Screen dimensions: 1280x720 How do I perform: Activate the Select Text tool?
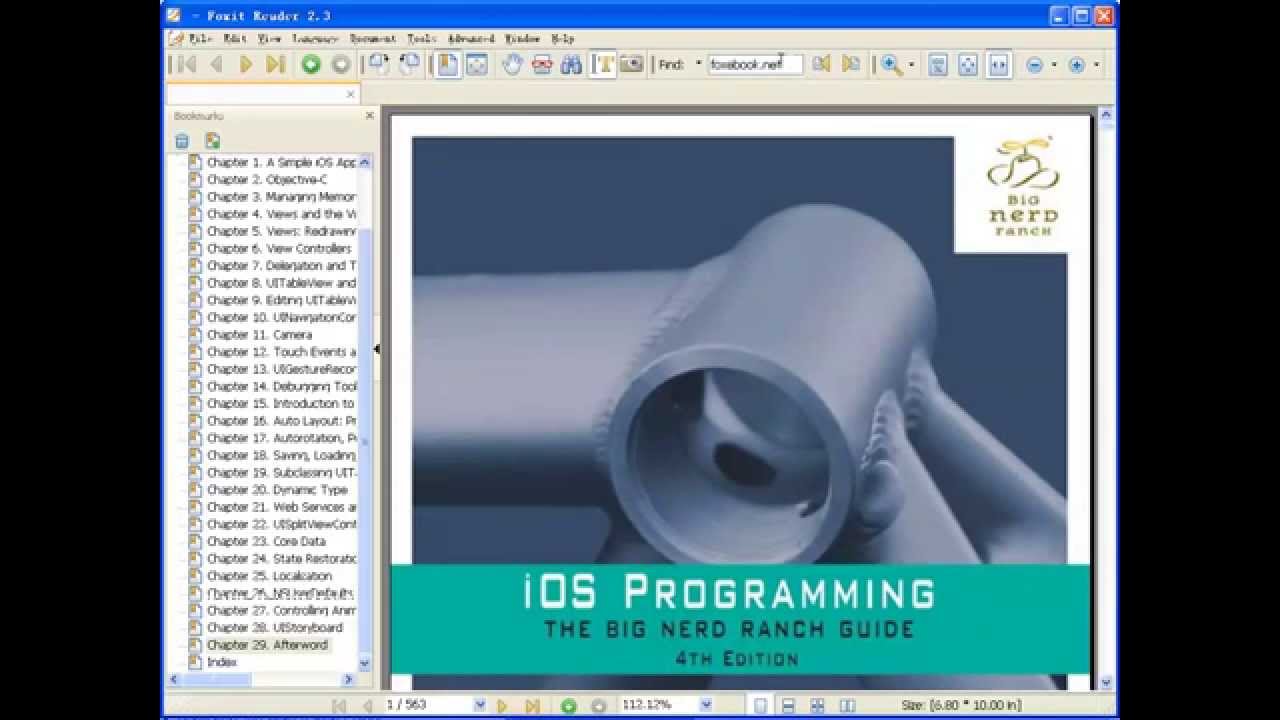point(603,65)
